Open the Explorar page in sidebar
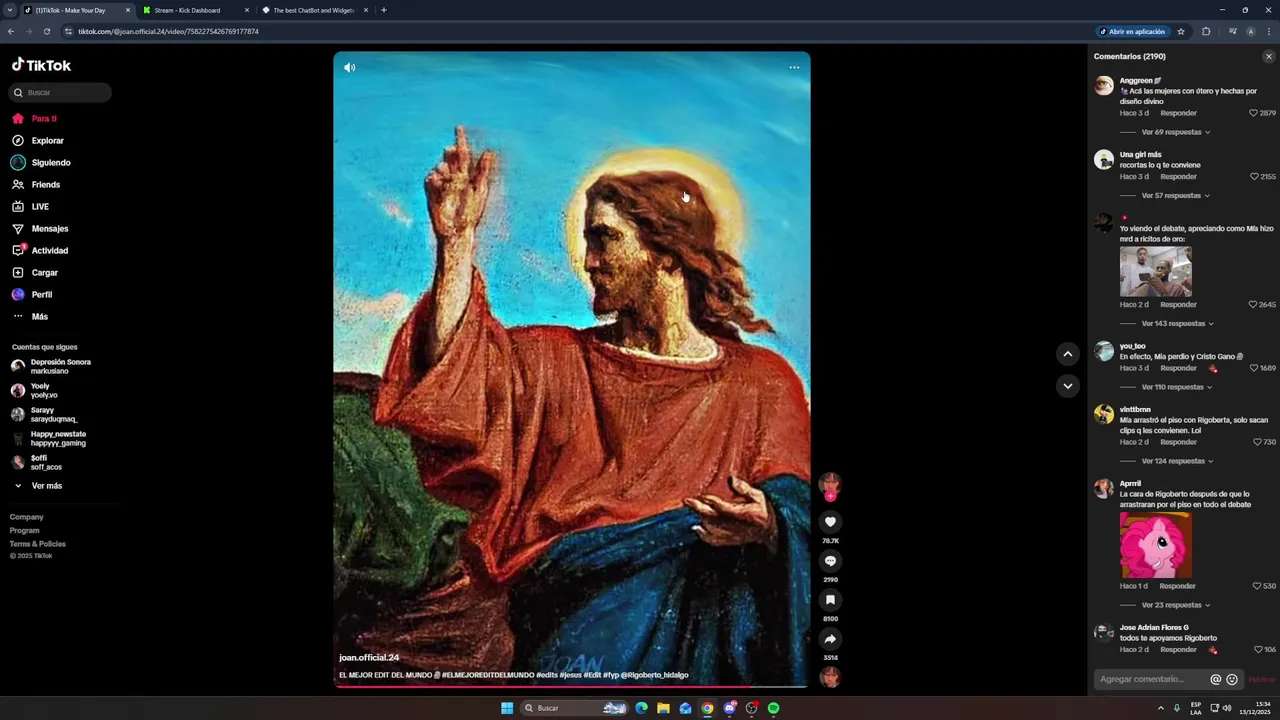 point(38,141)
